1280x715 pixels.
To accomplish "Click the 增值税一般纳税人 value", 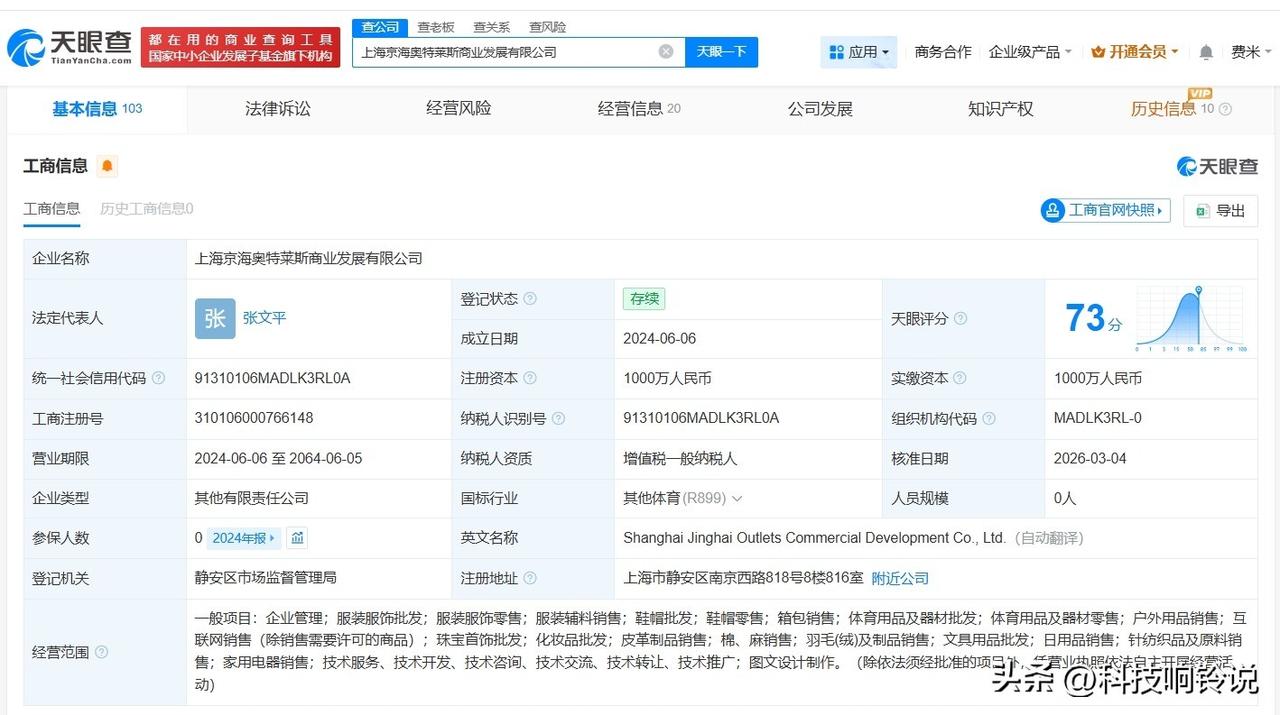I will tap(680, 458).
